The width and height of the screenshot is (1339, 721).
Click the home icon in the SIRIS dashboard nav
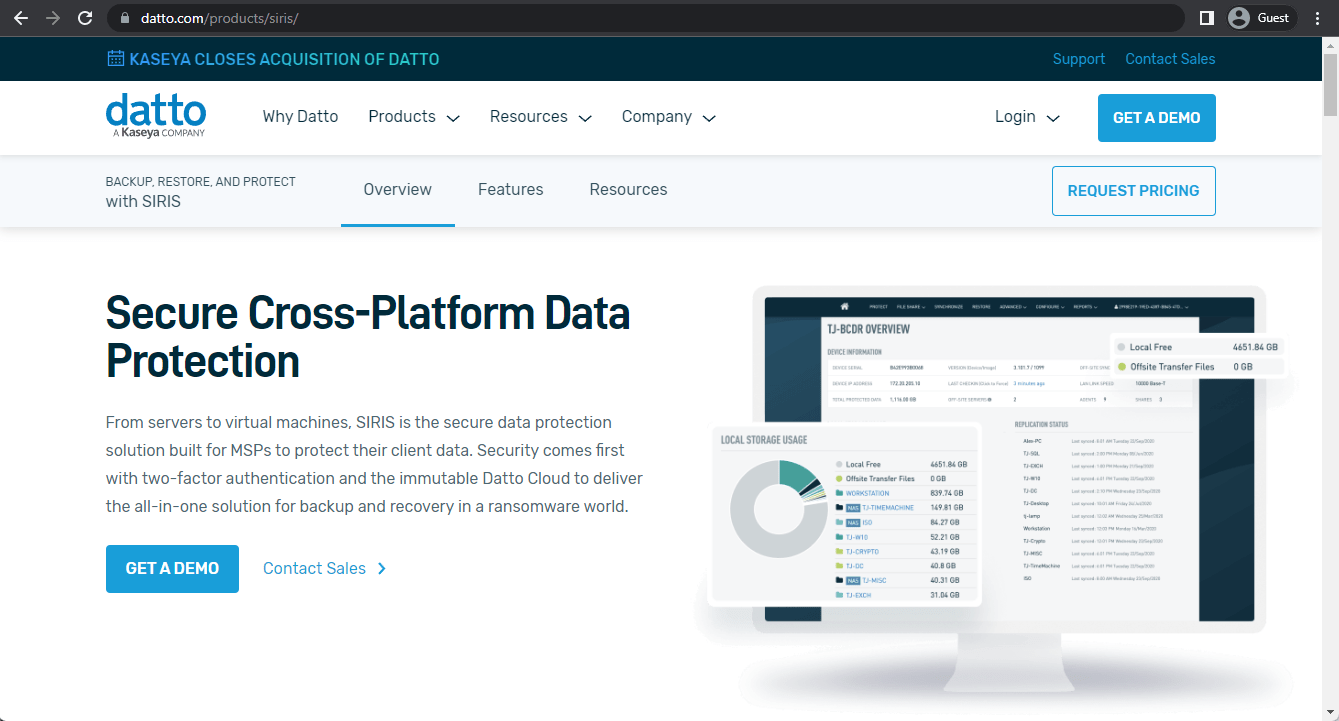(844, 306)
